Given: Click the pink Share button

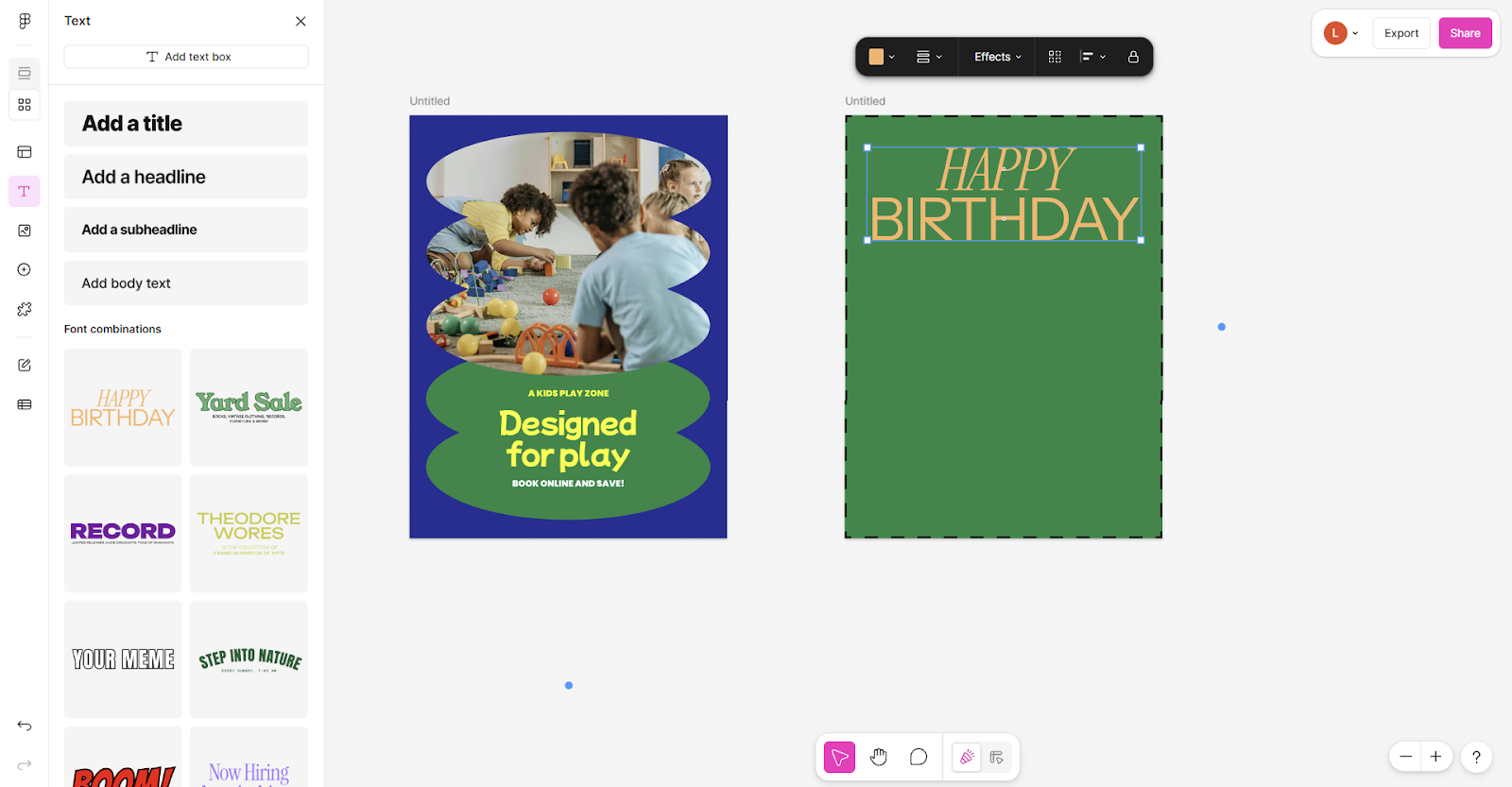Looking at the screenshot, I should click(x=1465, y=33).
